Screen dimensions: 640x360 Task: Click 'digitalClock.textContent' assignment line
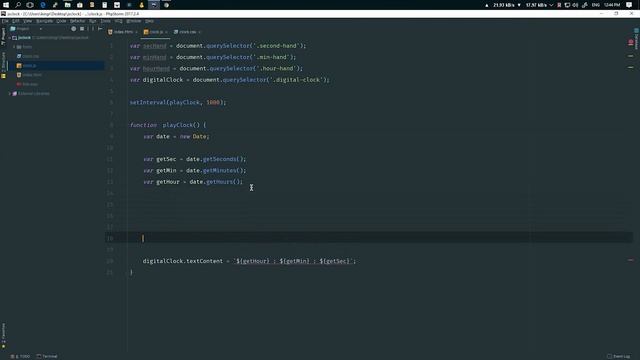coord(249,261)
